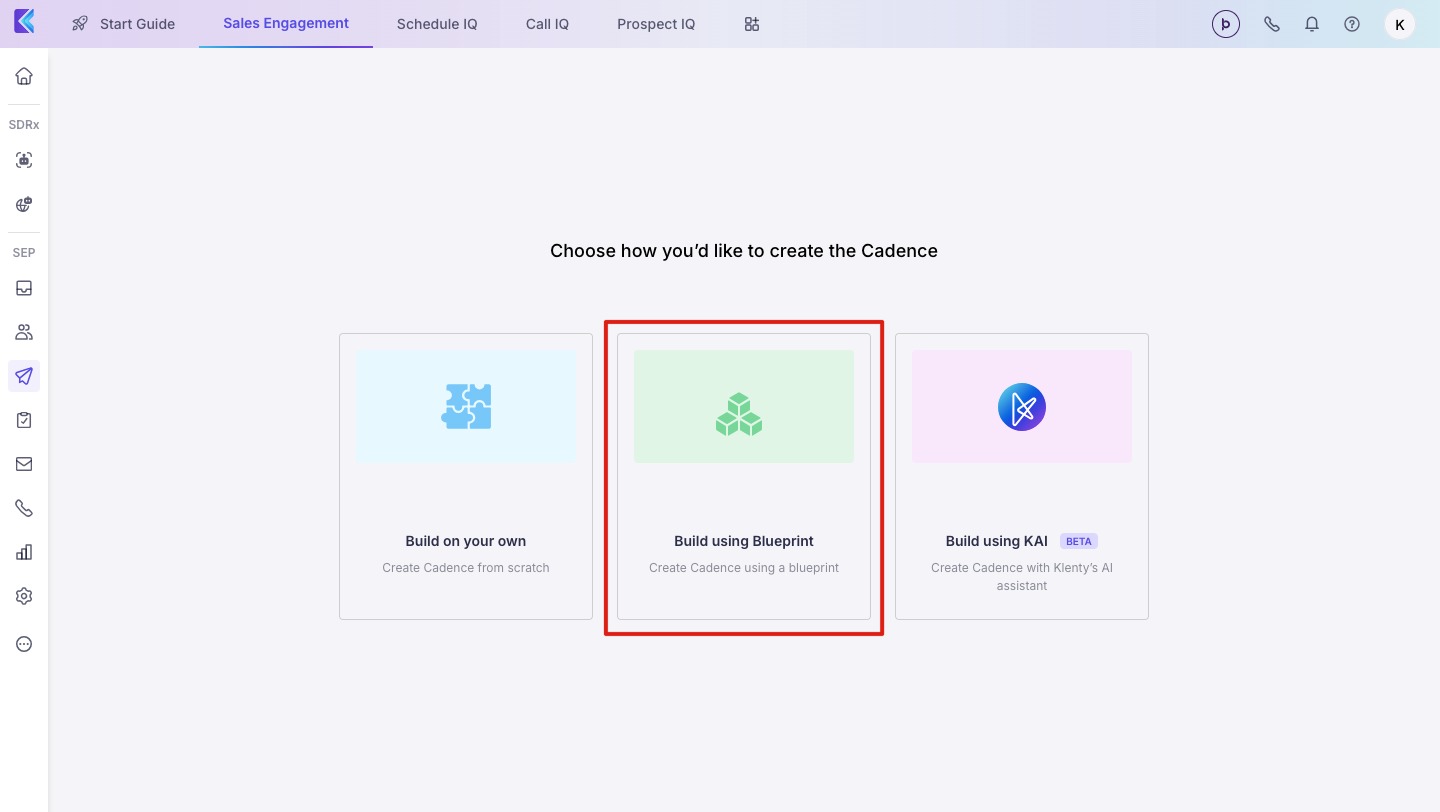Click the green blocks Blueprint illustration
Screen dimensions: 1440x812
coord(739,414)
